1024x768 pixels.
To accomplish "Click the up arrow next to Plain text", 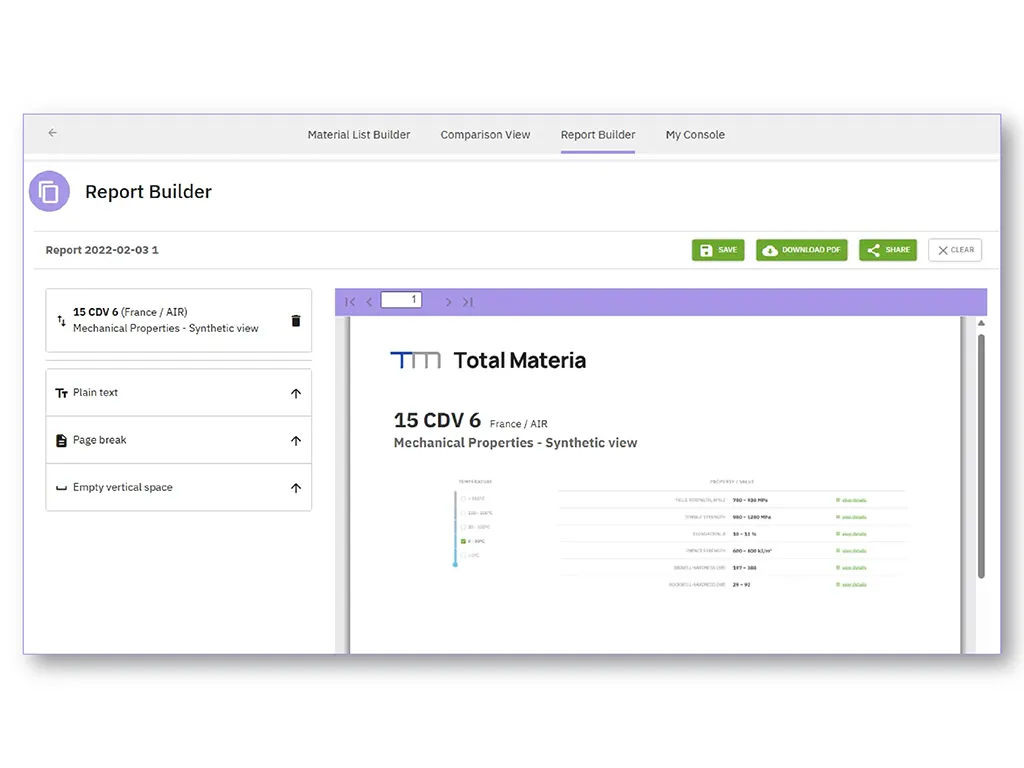I will click(x=296, y=392).
